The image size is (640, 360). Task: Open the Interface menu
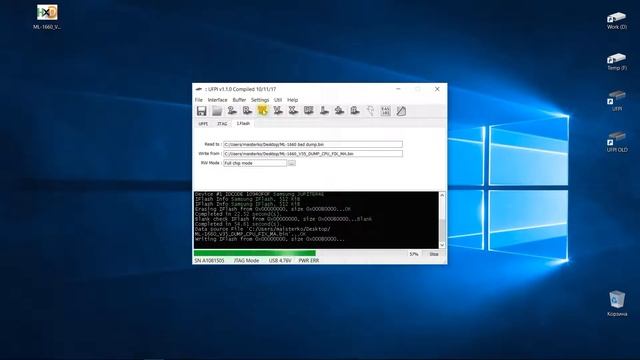[x=218, y=100]
